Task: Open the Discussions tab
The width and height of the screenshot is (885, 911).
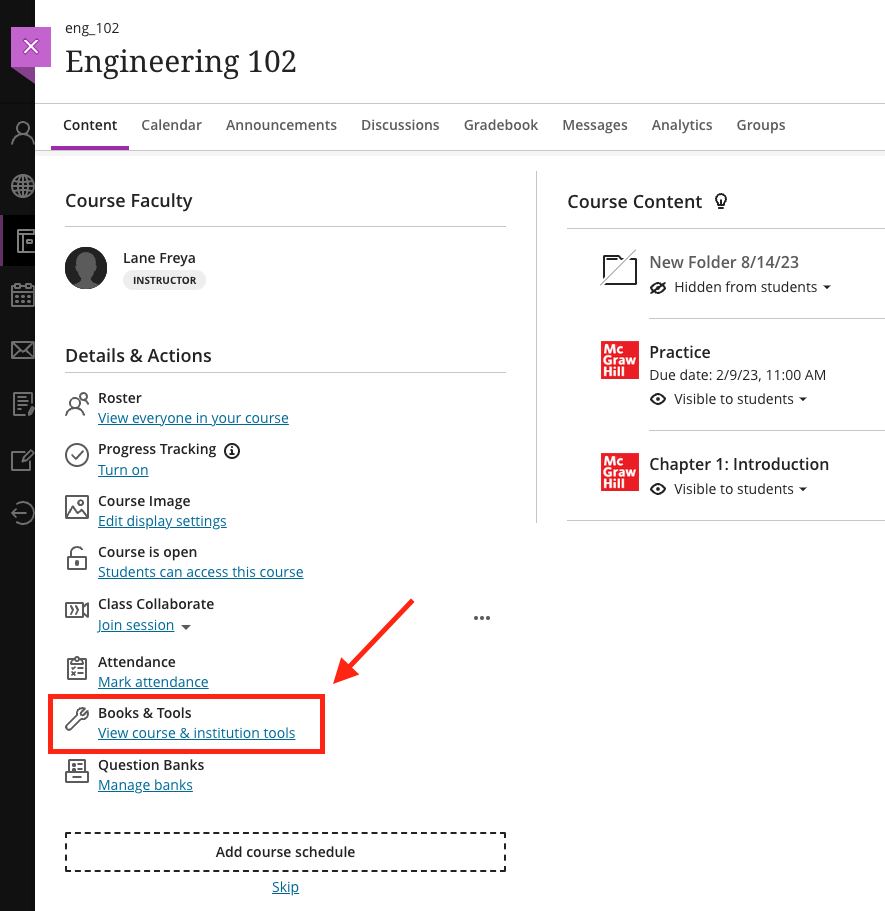Action: click(400, 125)
